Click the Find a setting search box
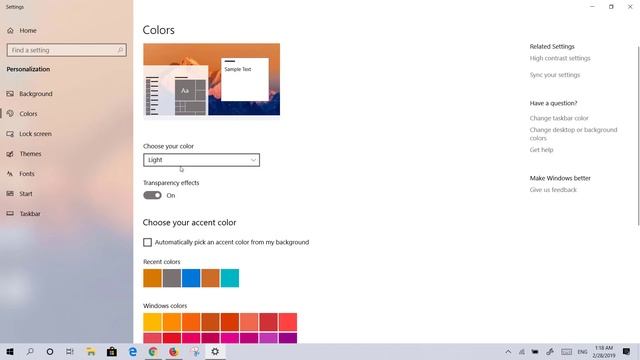The height and width of the screenshot is (360, 640). [67, 50]
